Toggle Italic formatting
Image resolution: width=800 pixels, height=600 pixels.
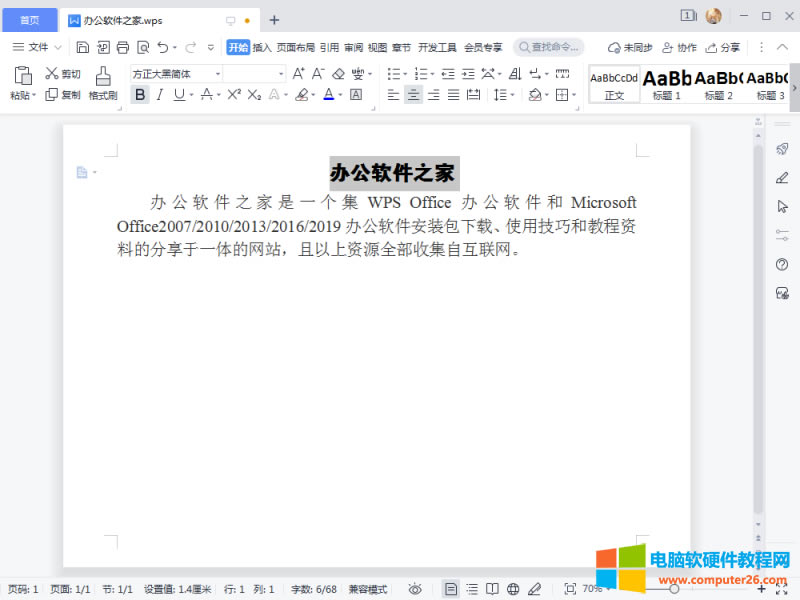click(x=159, y=95)
